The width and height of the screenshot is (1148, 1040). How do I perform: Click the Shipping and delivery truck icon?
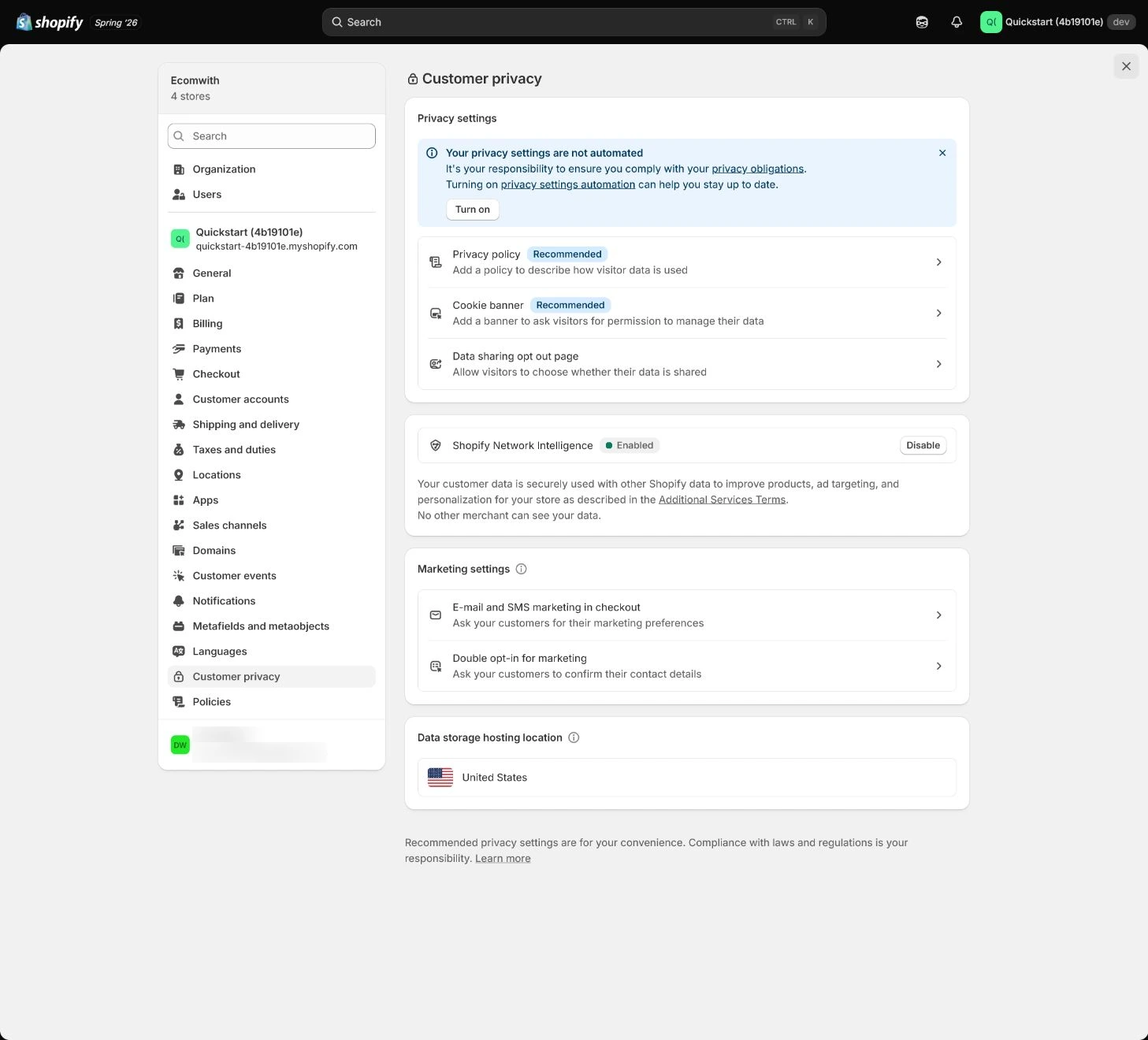(179, 425)
